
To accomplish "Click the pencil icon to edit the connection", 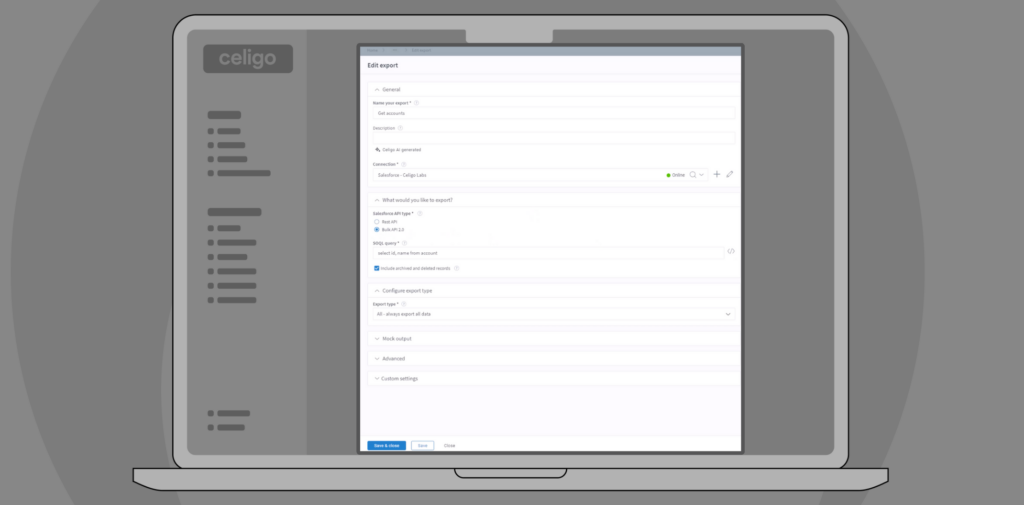I will (x=730, y=174).
